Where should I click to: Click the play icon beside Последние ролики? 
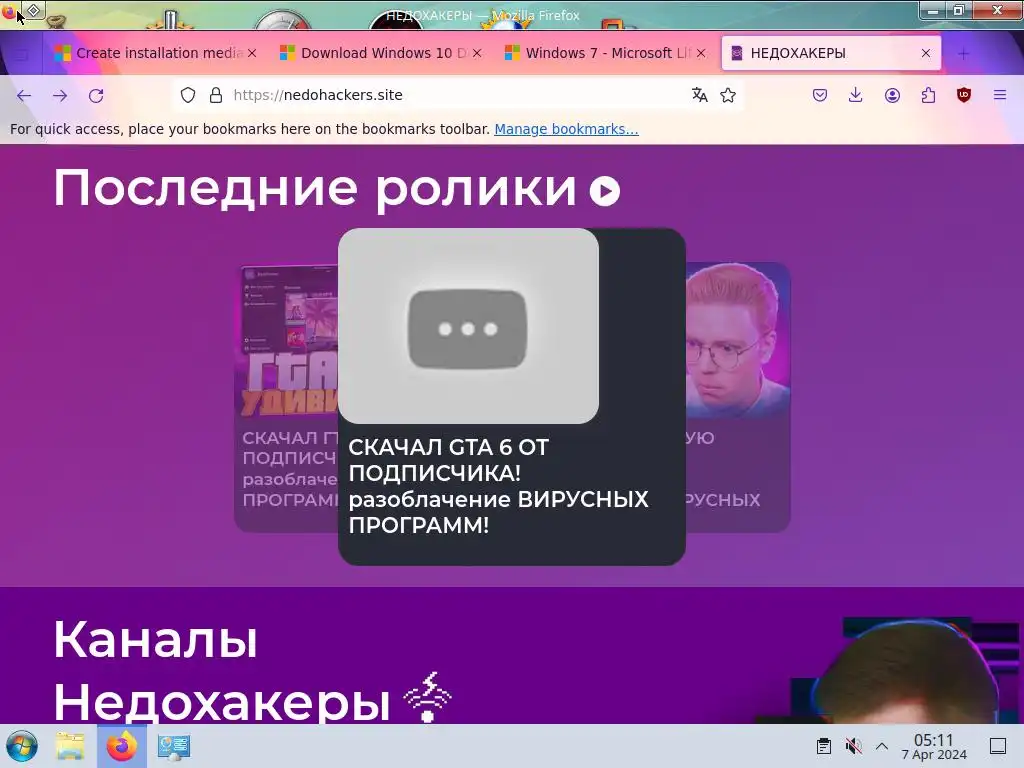(605, 191)
